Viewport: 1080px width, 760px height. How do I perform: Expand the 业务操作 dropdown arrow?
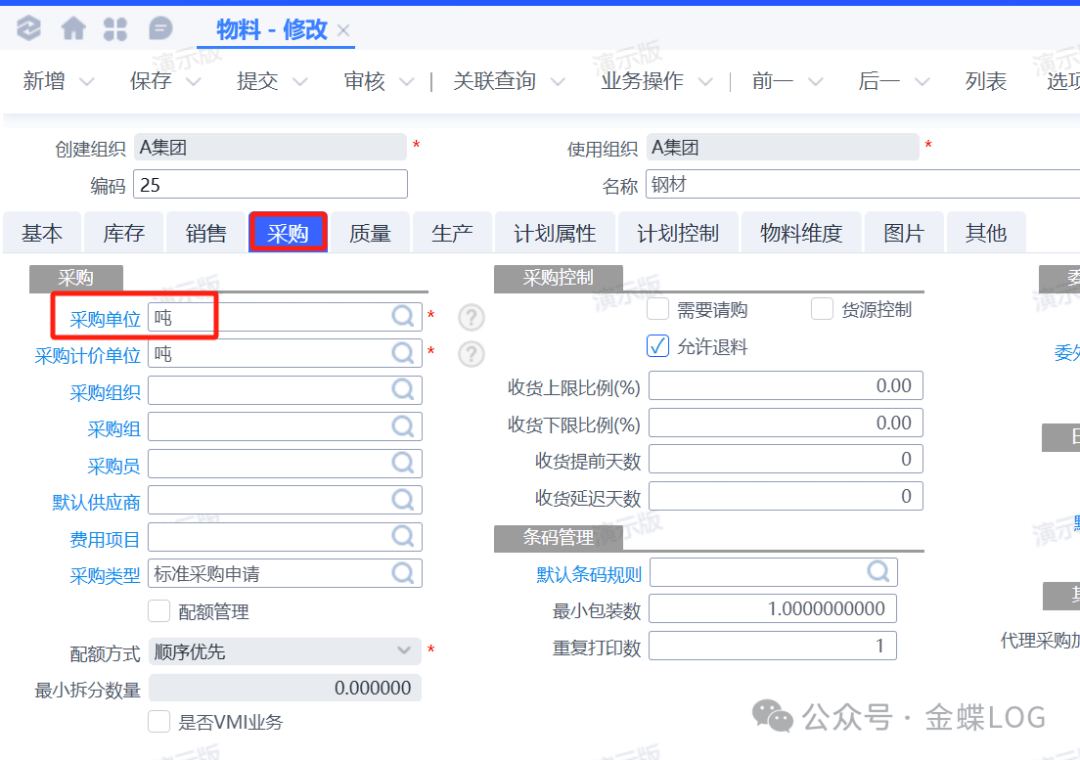[x=705, y=82]
